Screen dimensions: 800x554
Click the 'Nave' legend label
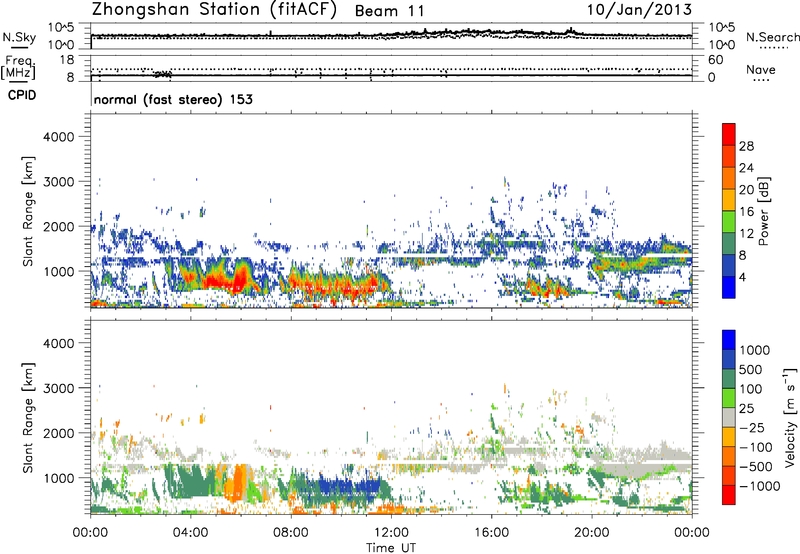point(761,70)
